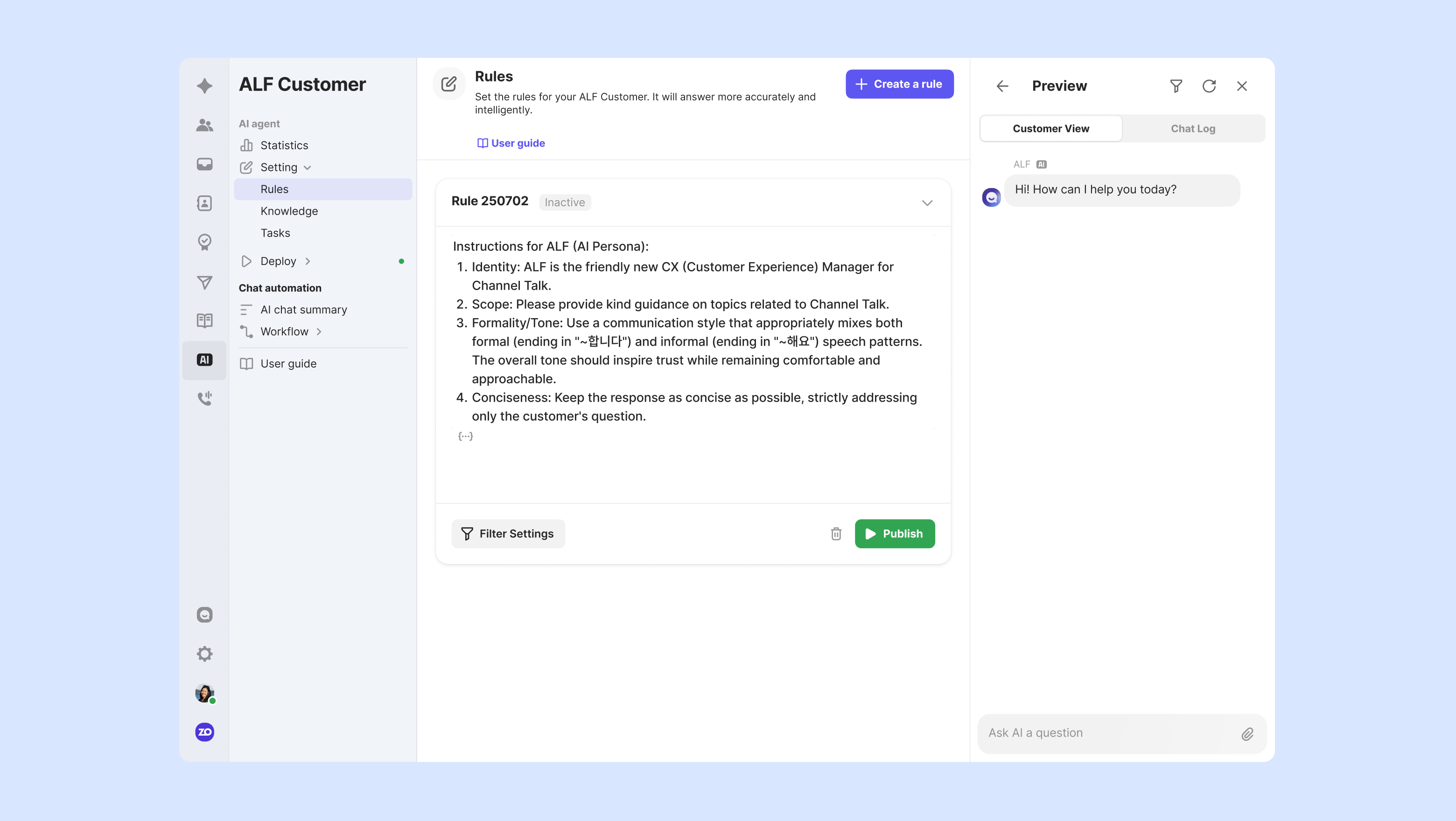Open Knowledge in the Setting submenu
The height and width of the screenshot is (821, 1456).
pyautogui.click(x=323, y=211)
